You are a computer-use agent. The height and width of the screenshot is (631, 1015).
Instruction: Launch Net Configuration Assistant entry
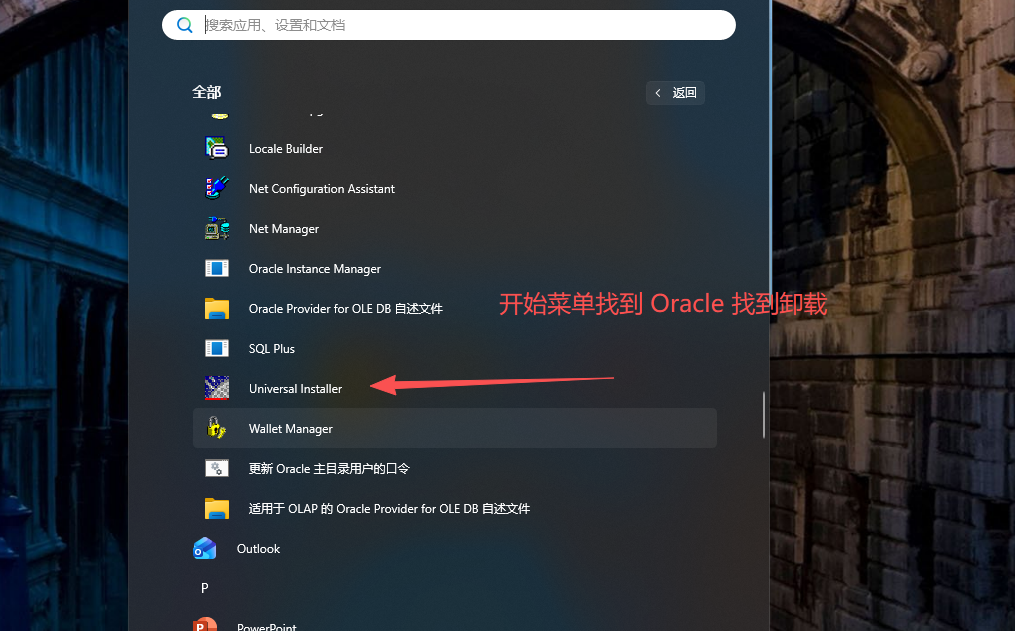(454, 188)
